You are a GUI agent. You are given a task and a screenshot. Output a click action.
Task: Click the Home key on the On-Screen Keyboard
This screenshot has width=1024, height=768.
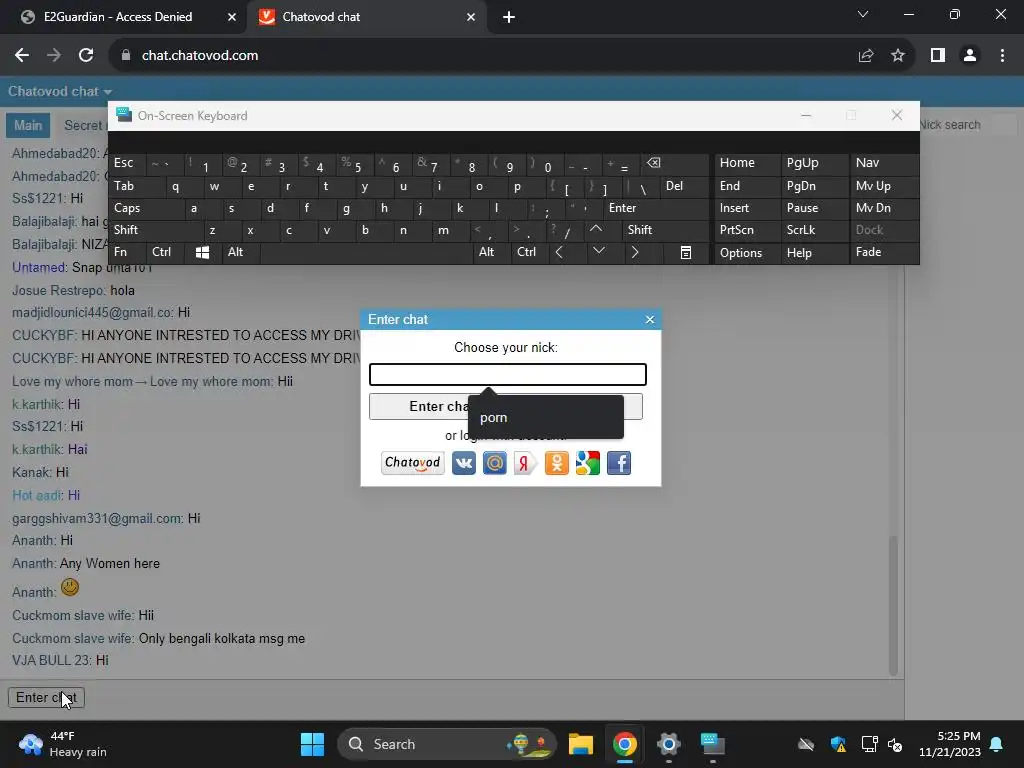[x=747, y=163]
